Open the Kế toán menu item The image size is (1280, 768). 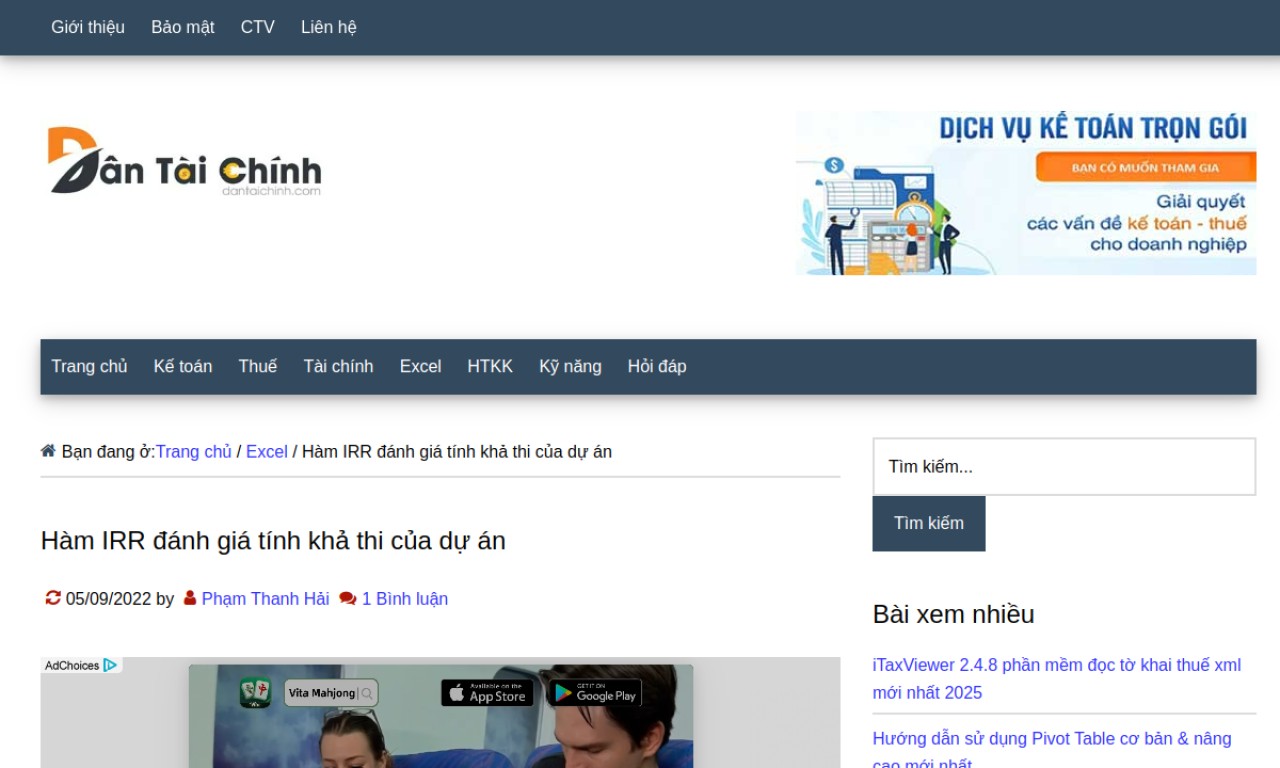pos(183,366)
